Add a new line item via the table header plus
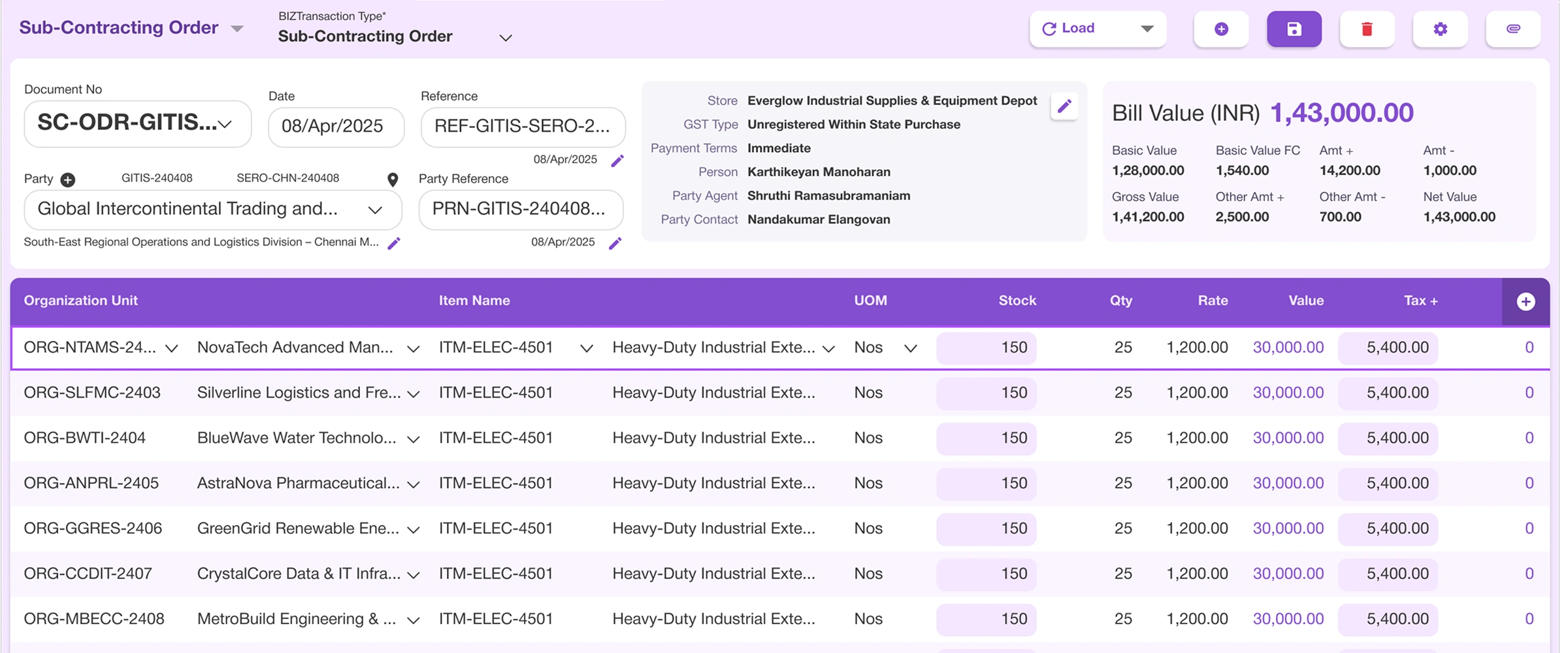 (1527, 301)
